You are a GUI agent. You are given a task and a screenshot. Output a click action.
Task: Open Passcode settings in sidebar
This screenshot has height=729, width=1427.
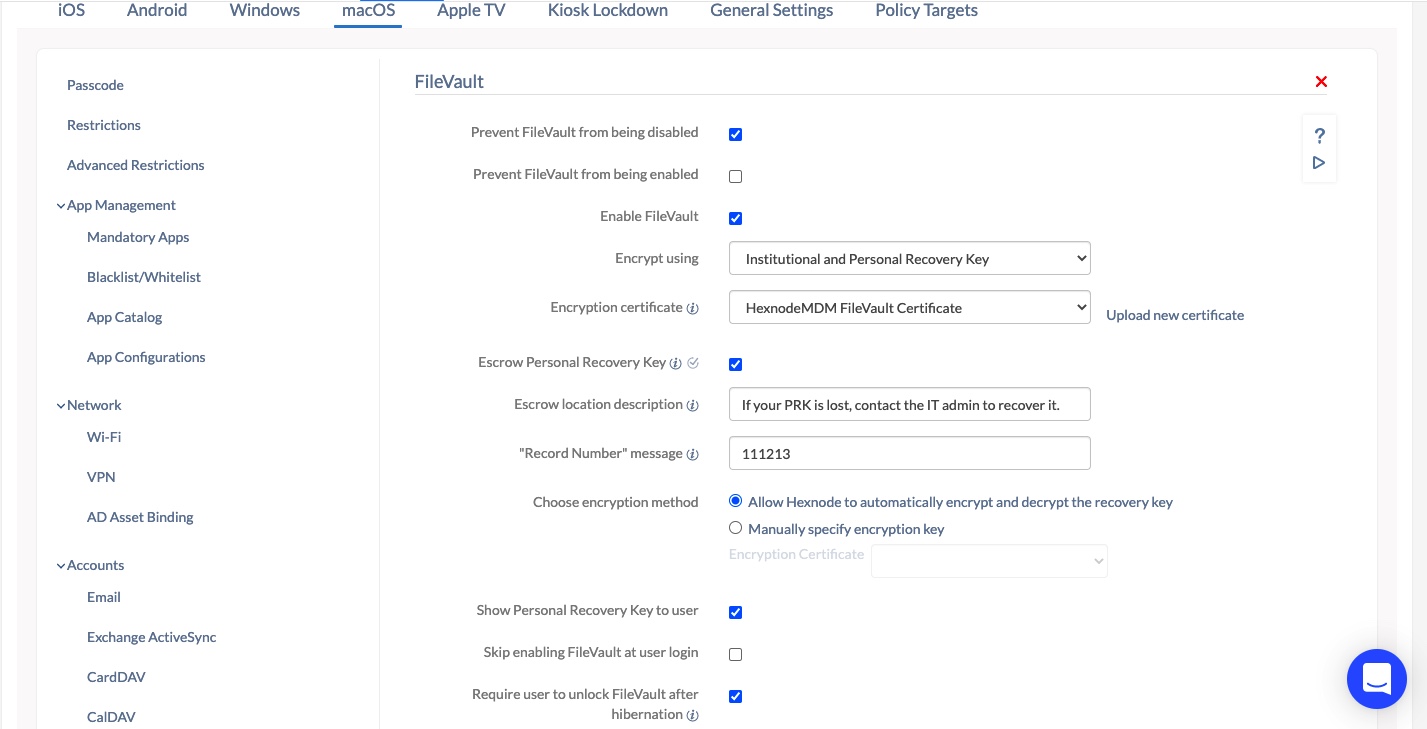[95, 85]
